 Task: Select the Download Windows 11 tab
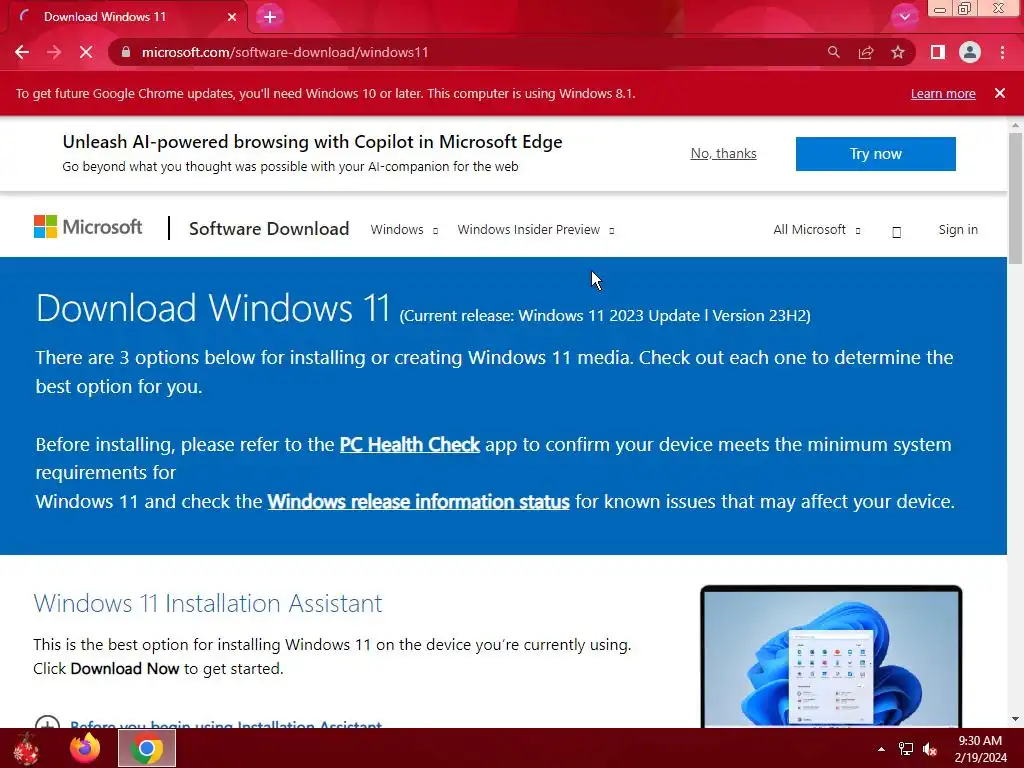coord(127,17)
